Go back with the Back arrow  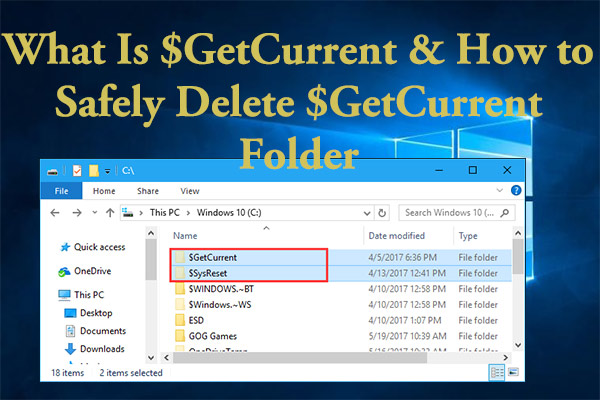pyautogui.click(x=55, y=213)
